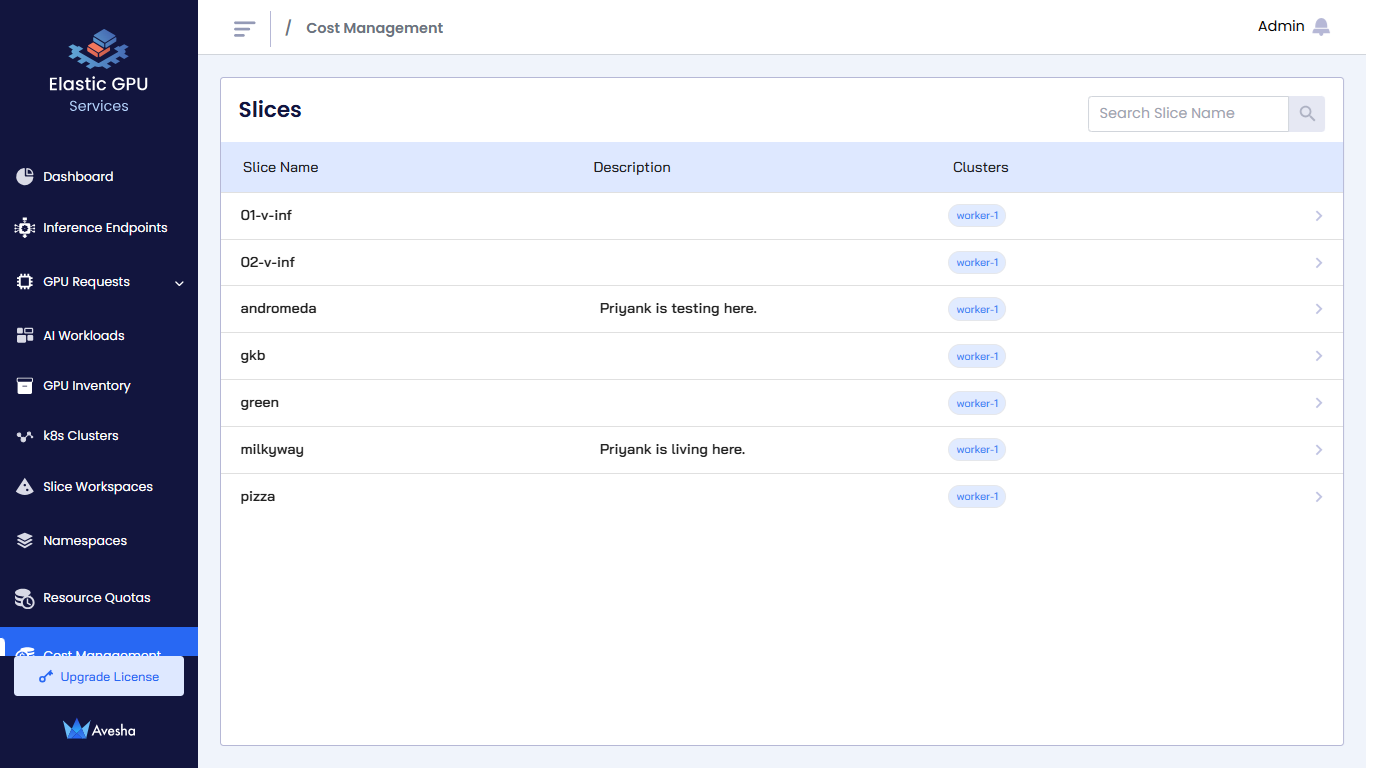Screen dimensions: 1375x782
Task: Click the Slice Workspaces pizza icon
Action: click(25, 487)
